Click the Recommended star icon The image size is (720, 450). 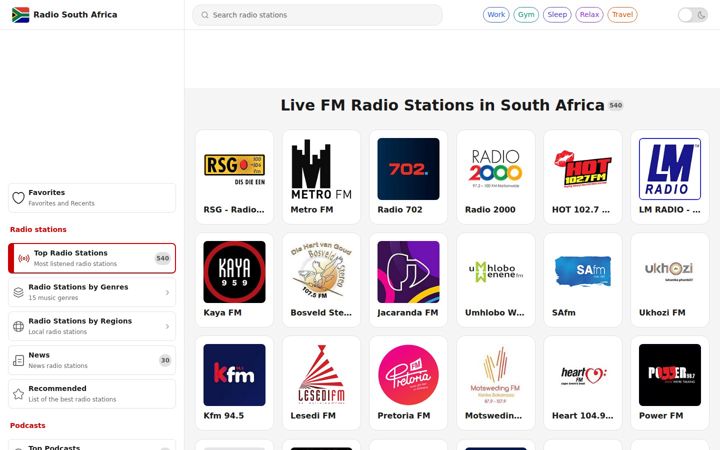[18, 394]
